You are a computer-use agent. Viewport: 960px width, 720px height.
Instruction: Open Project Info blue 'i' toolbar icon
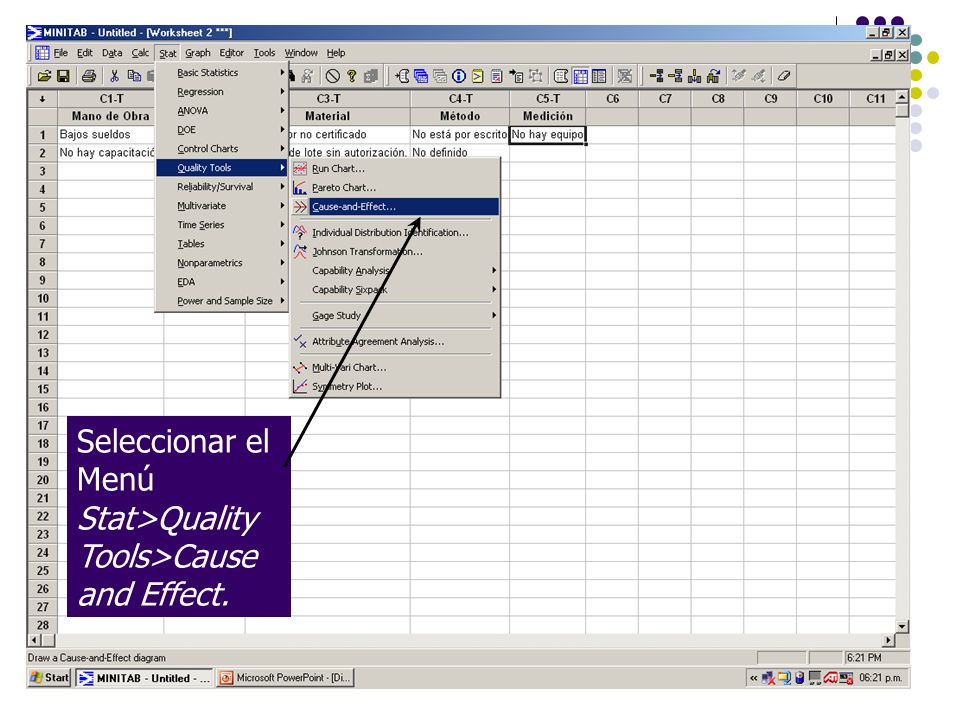point(459,76)
